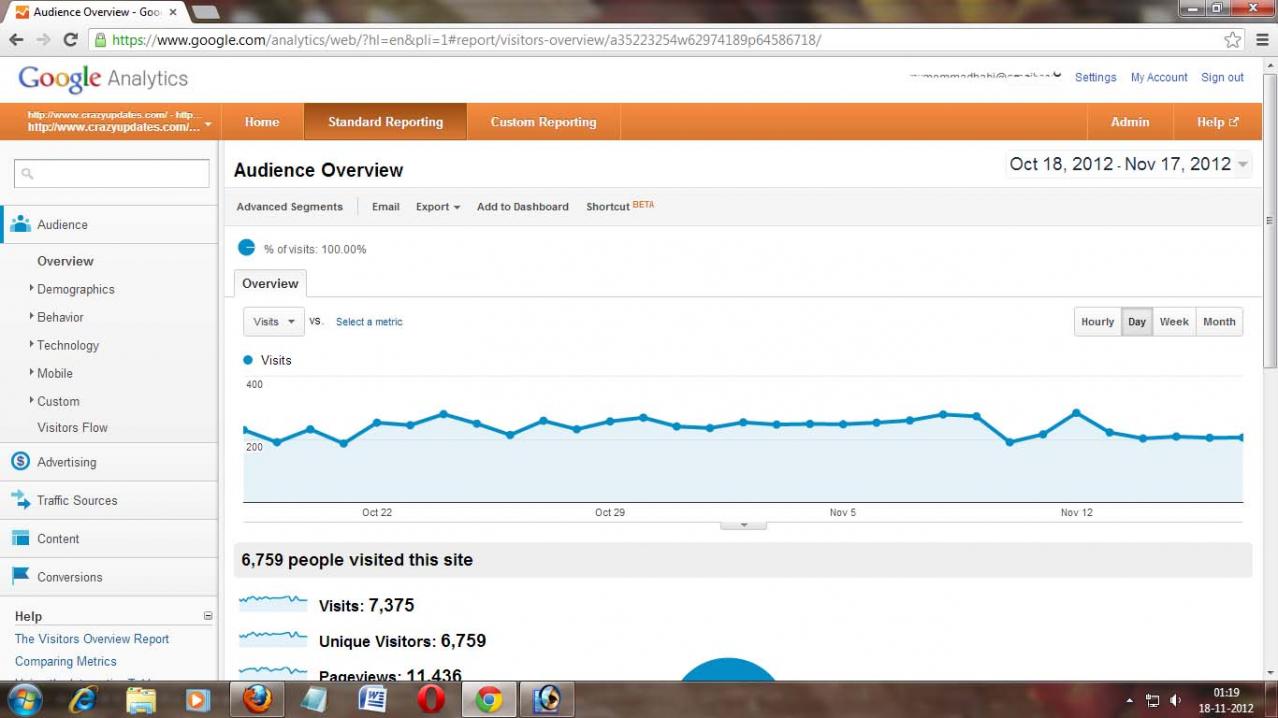This screenshot has height=718, width=1278.
Task: Click the Chrome taskbar icon
Action: (489, 700)
